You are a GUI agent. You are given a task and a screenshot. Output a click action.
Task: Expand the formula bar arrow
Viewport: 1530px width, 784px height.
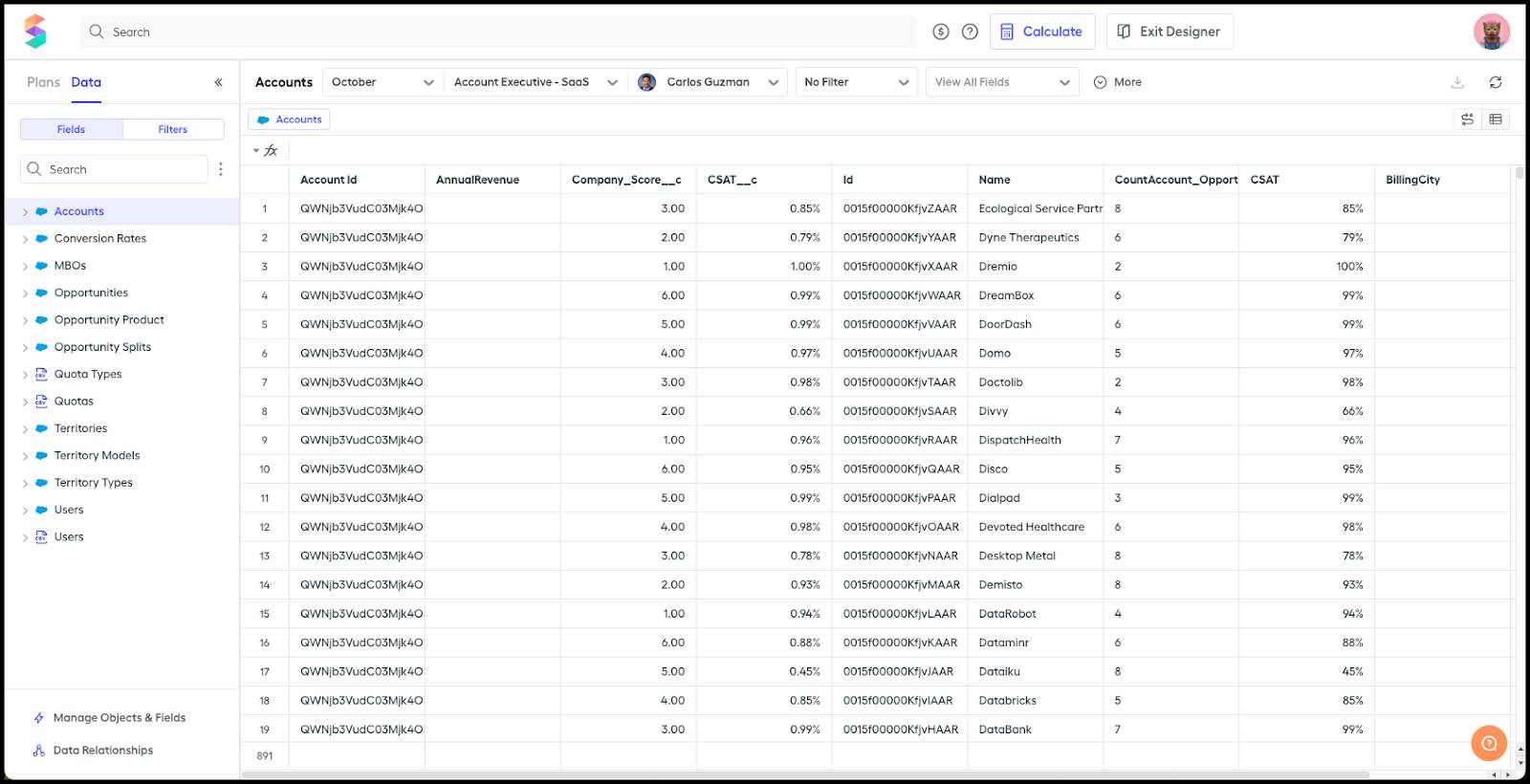(x=256, y=150)
